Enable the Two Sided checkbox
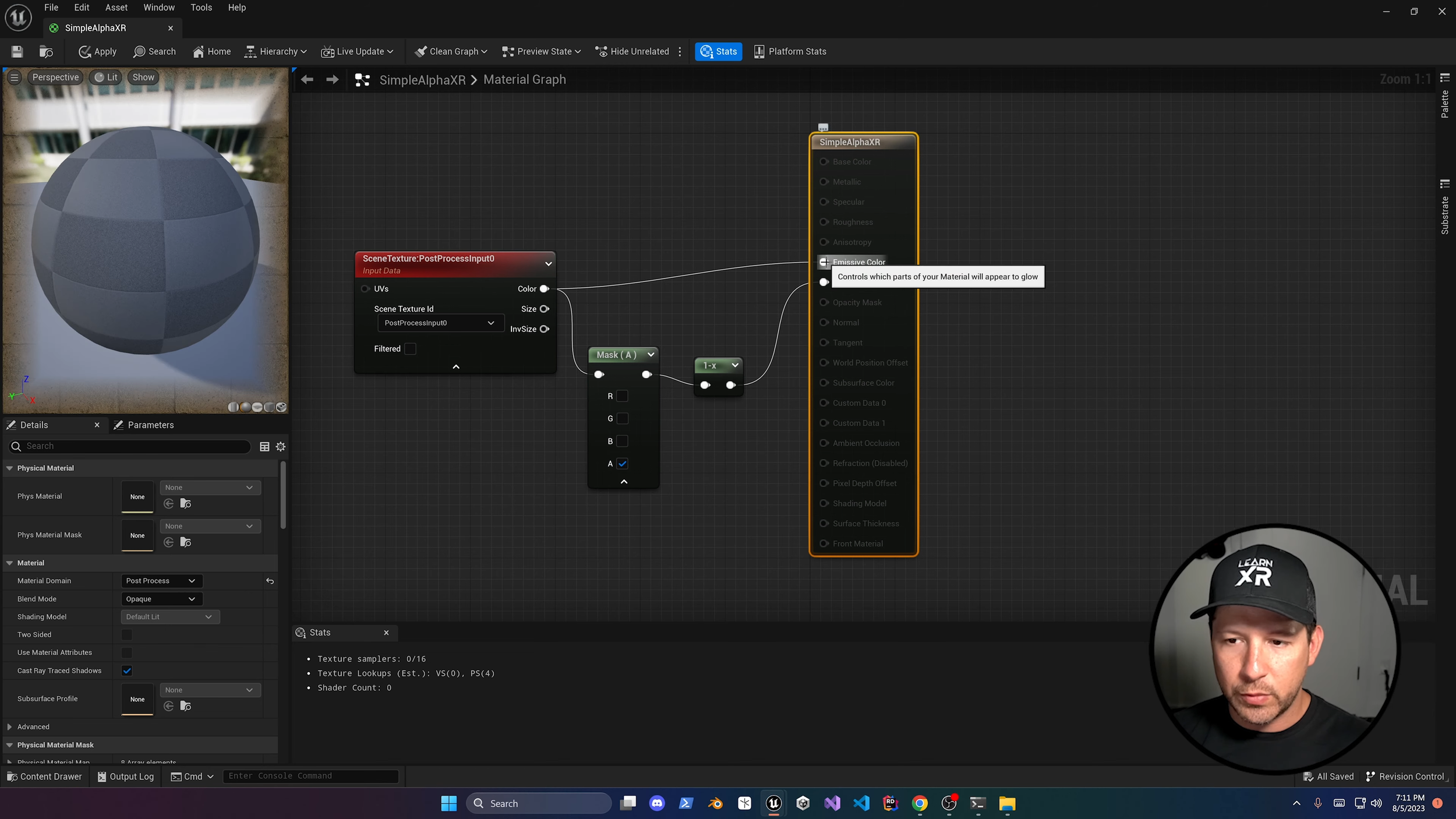 (x=126, y=634)
